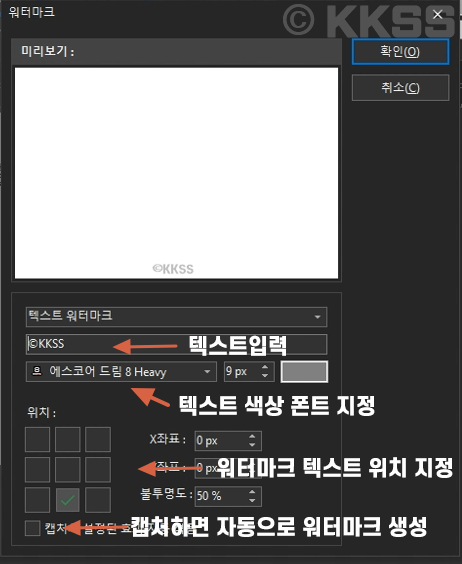Enable the 캡처 auto-watermark checkbox
This screenshot has width=462, height=564.
[x=33, y=528]
